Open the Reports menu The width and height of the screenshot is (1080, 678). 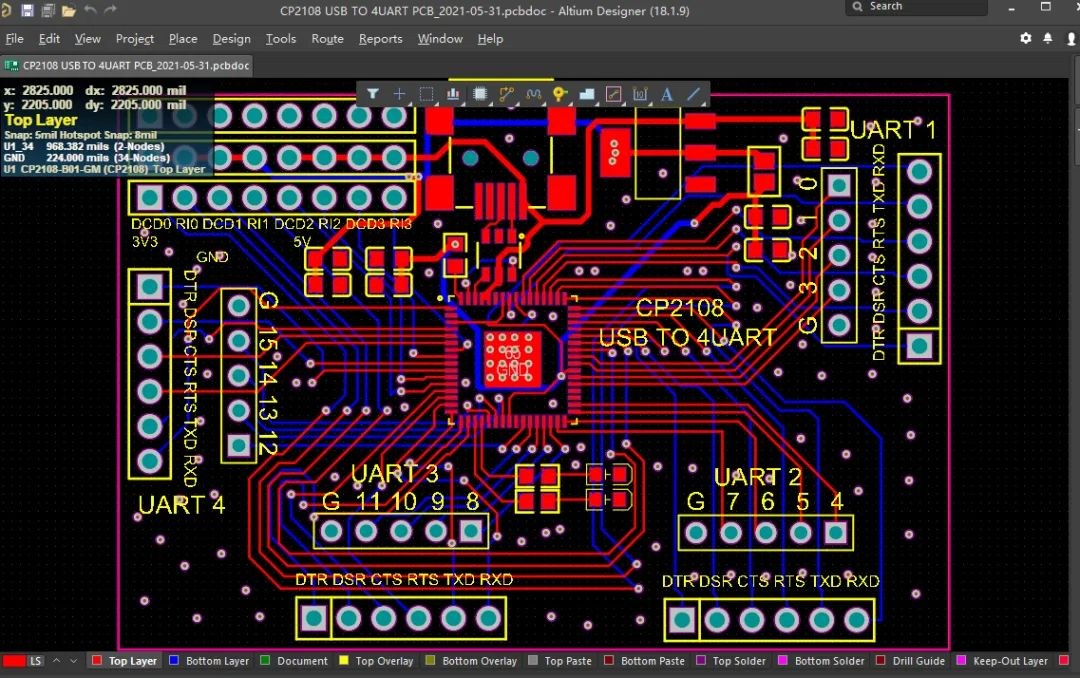click(x=381, y=39)
